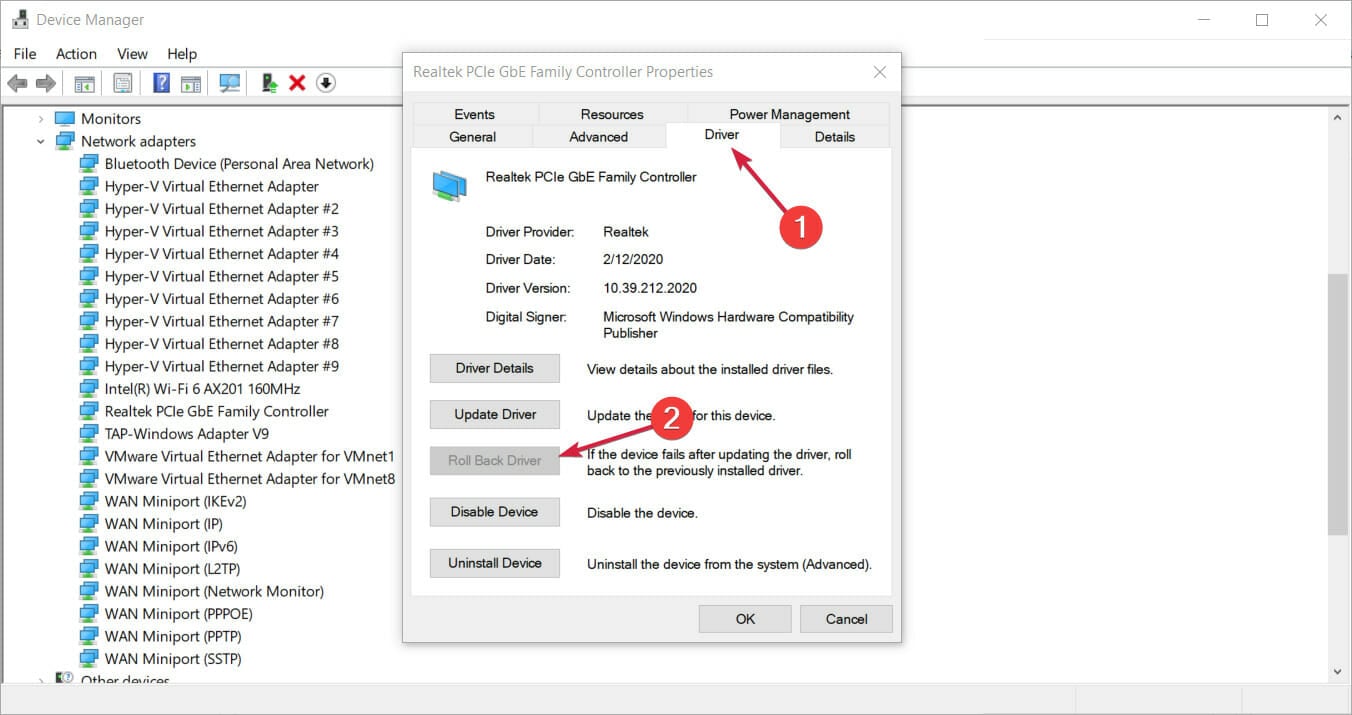Click the WAN Miniport (IPv6) icon
This screenshot has height=715, width=1352.
(89, 546)
